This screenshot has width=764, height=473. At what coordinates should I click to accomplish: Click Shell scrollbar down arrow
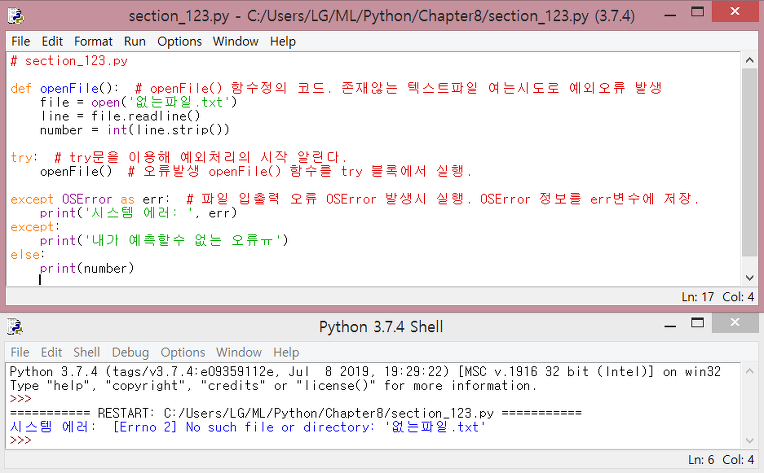click(749, 440)
